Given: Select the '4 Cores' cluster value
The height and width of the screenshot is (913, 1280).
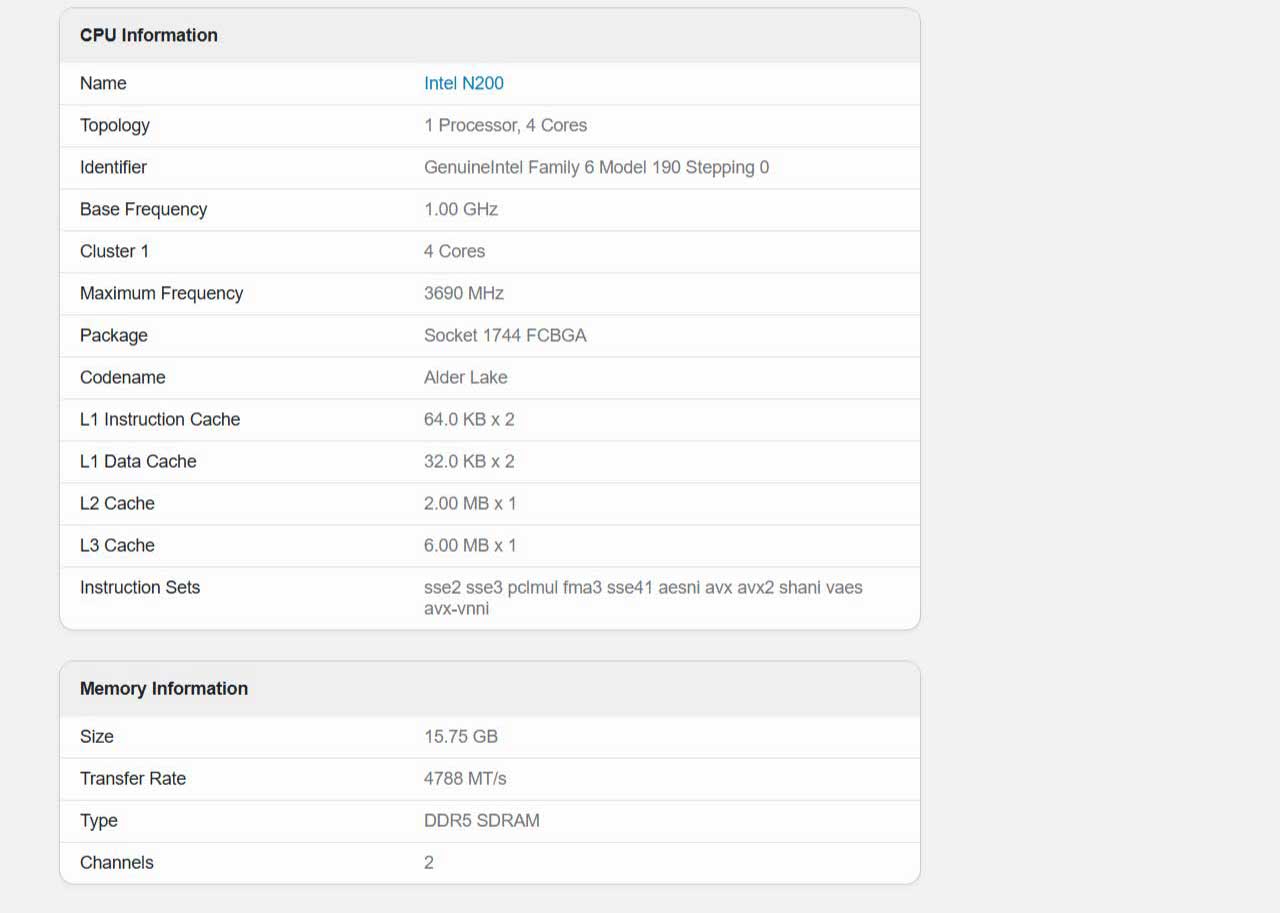Looking at the screenshot, I should pos(454,251).
